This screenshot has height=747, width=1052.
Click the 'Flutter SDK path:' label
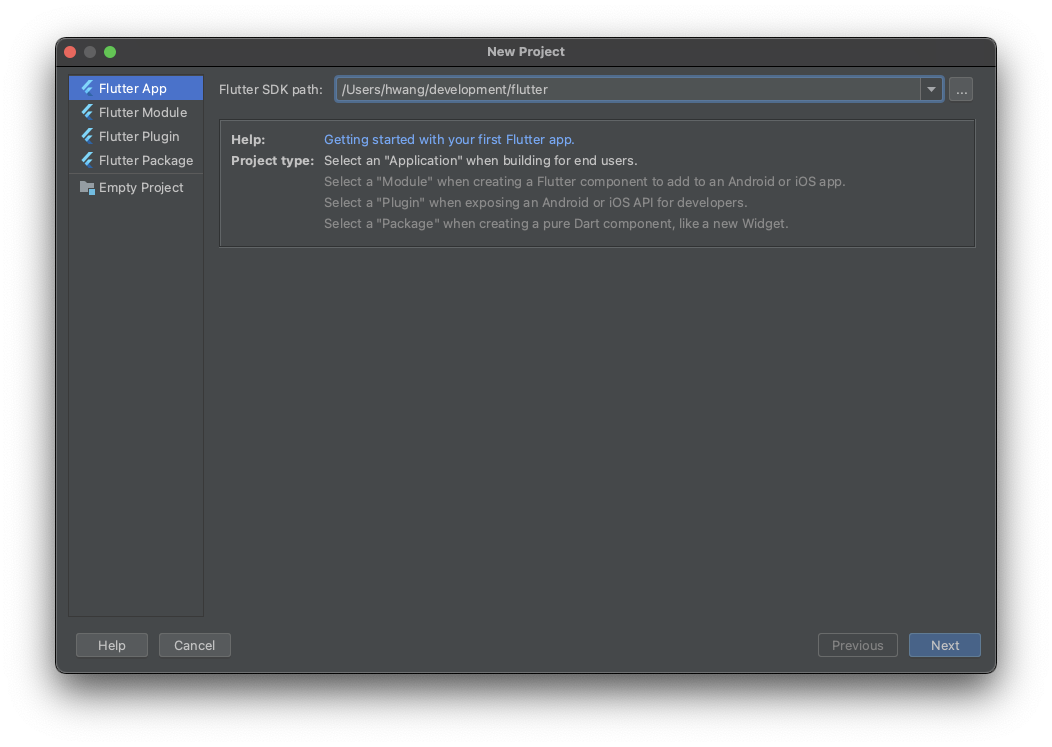click(270, 89)
